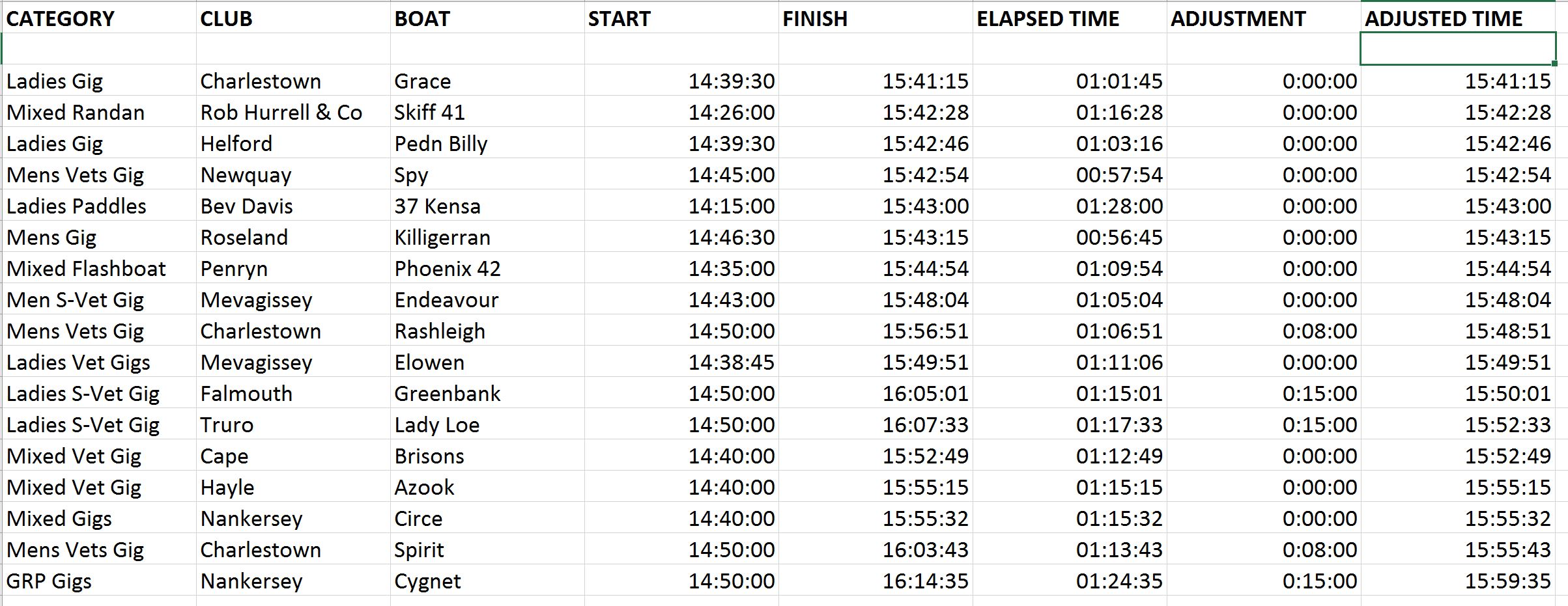Select the Greenbank finish time 16:05:01

tap(876, 393)
